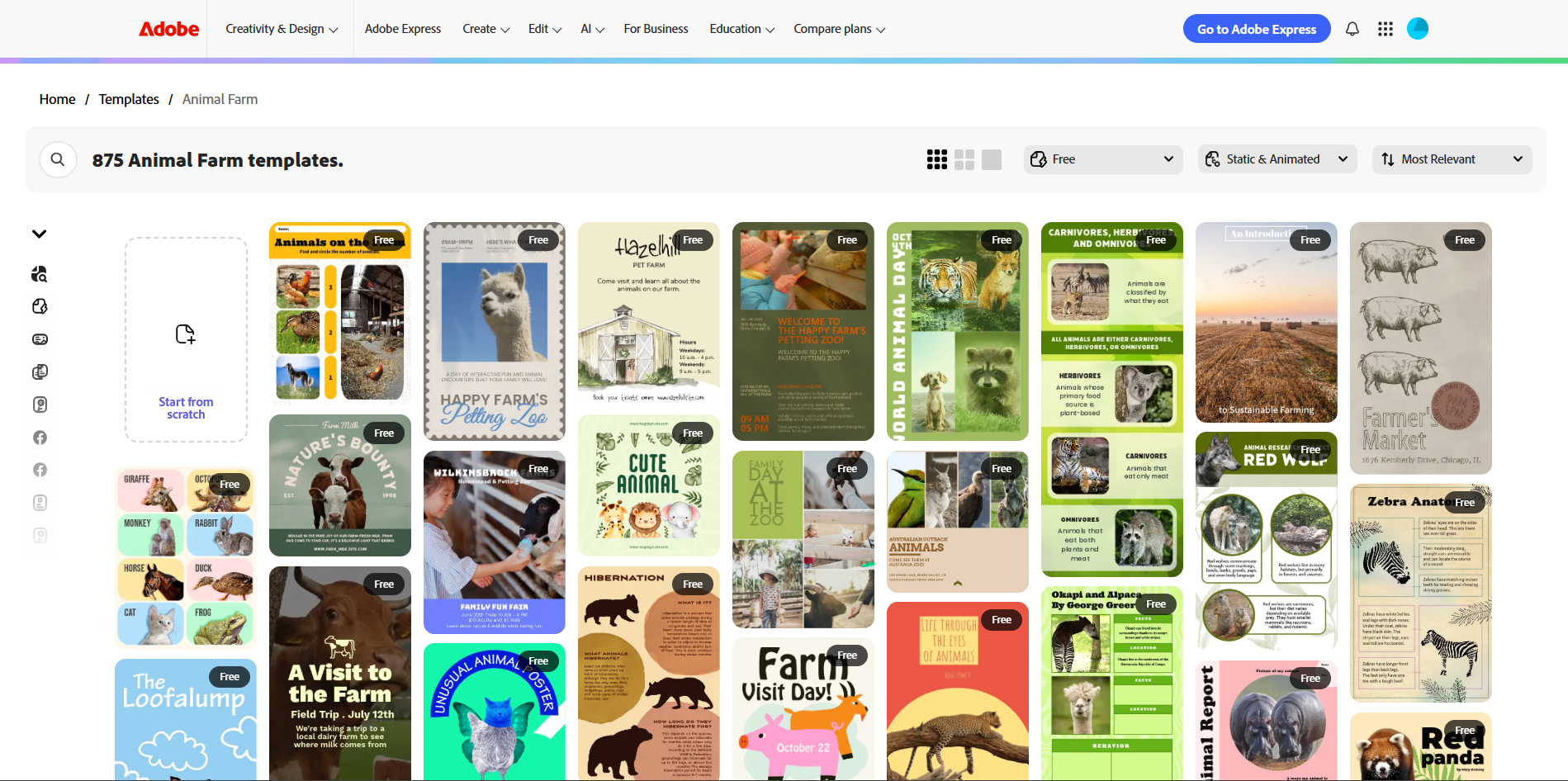
Task: Click the profile avatar in the top bar
Action: tap(1418, 28)
